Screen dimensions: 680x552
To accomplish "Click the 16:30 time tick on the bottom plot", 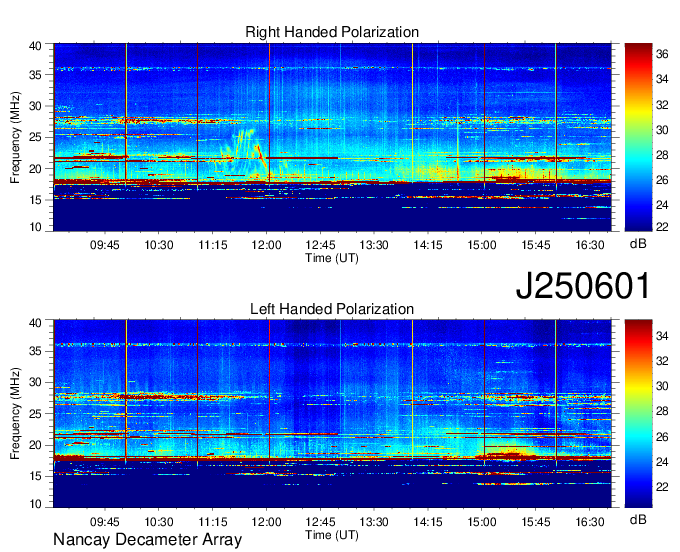I will click(590, 522).
